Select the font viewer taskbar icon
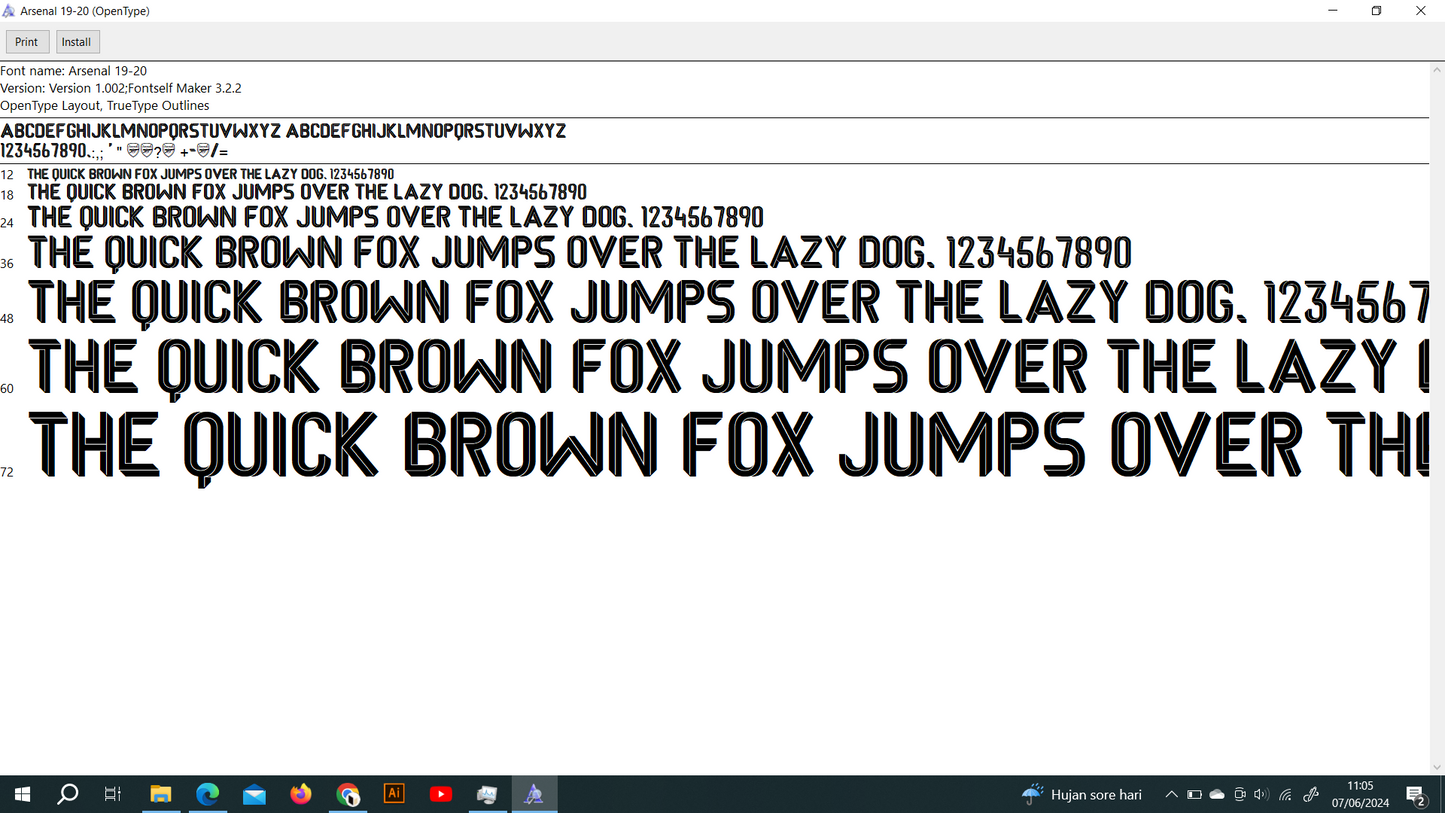This screenshot has width=1445, height=813. (534, 794)
